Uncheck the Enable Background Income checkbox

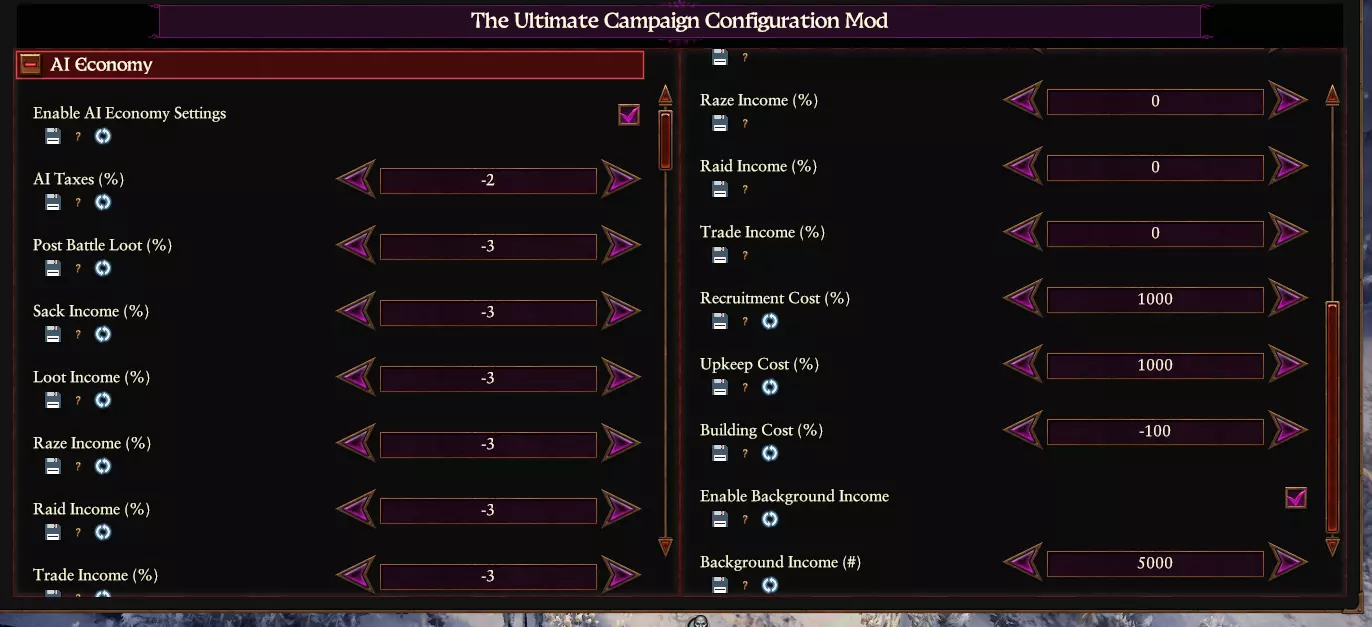[x=1296, y=497]
